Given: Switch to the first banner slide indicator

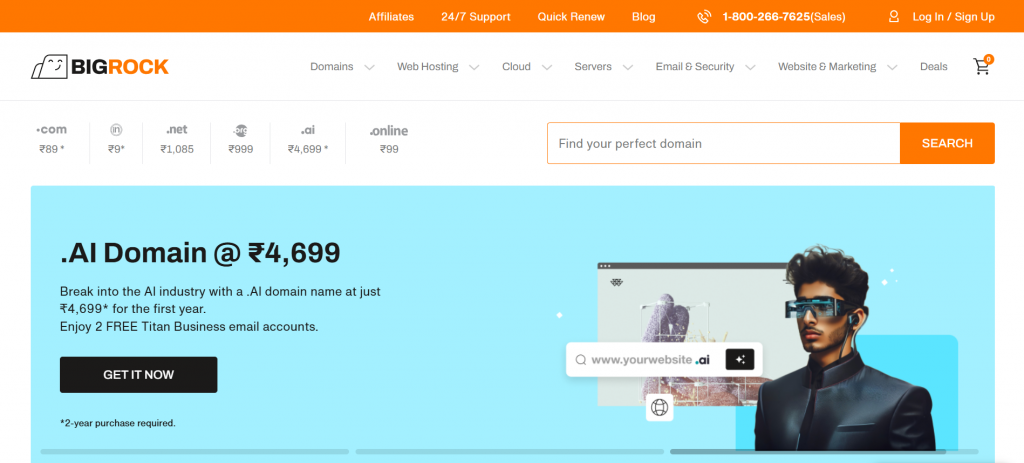Looking at the screenshot, I should 196,452.
